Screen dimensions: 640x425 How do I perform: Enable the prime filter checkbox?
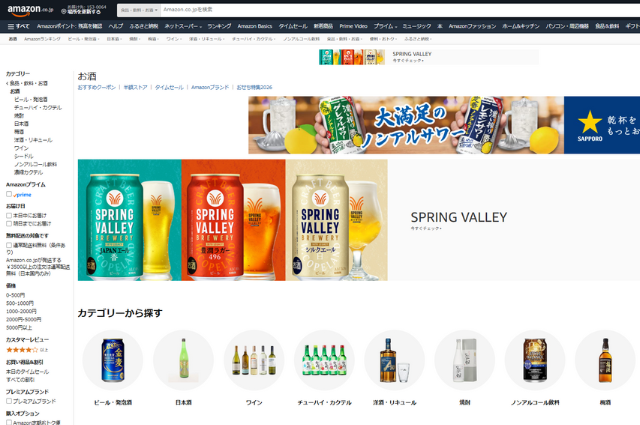tap(9, 194)
